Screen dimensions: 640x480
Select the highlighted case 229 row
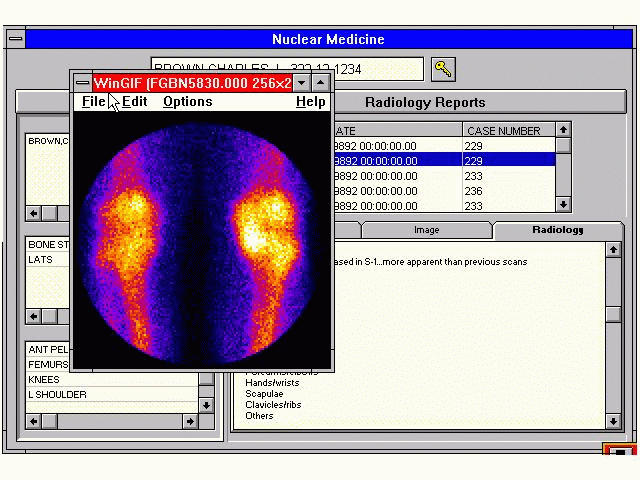445,161
